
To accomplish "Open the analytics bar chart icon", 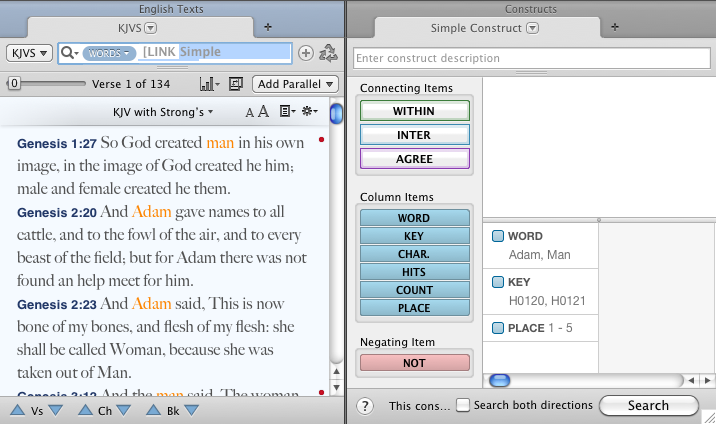I will (211, 84).
